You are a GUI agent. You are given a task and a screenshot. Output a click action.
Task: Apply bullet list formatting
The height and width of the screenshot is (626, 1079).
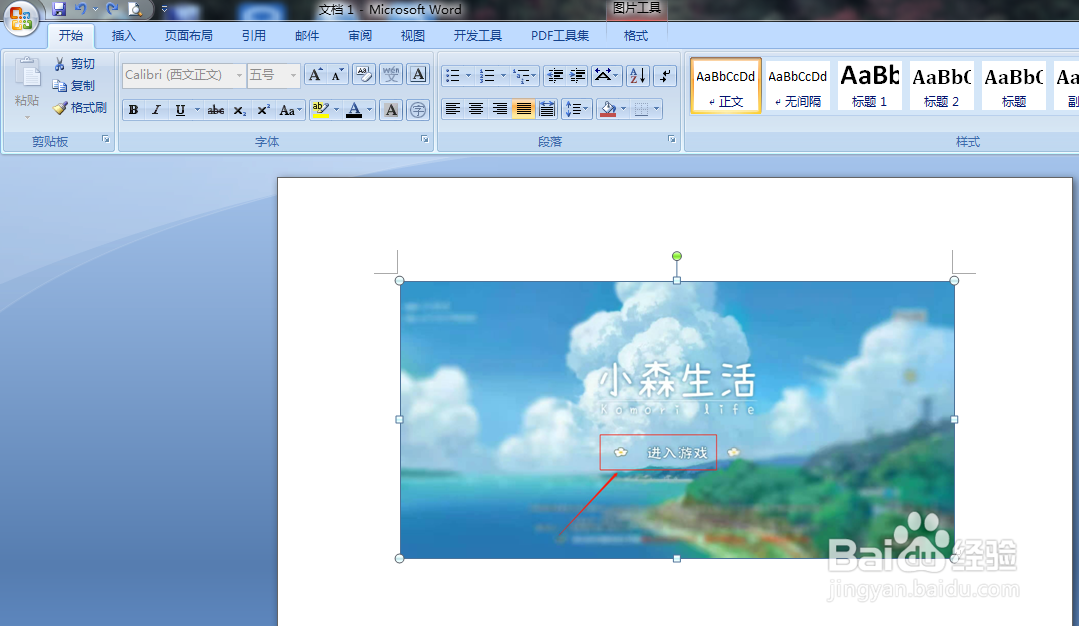point(453,76)
